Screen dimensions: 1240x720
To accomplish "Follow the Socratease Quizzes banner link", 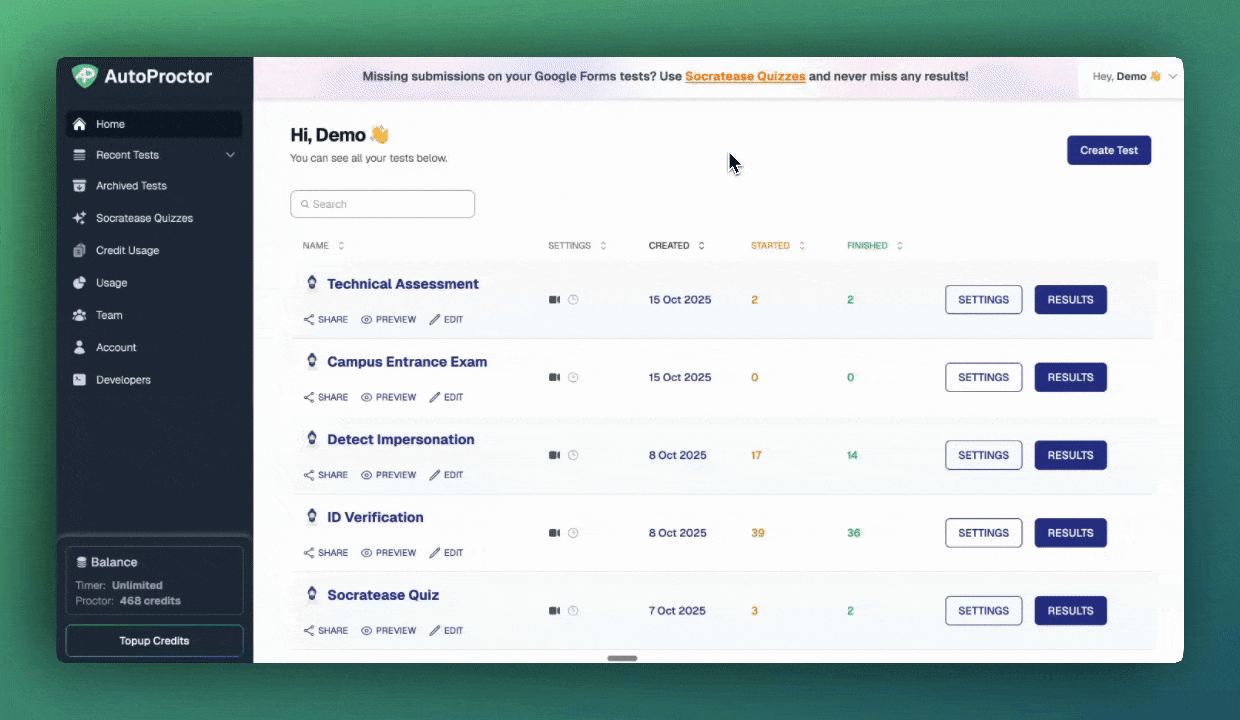I will (x=745, y=76).
